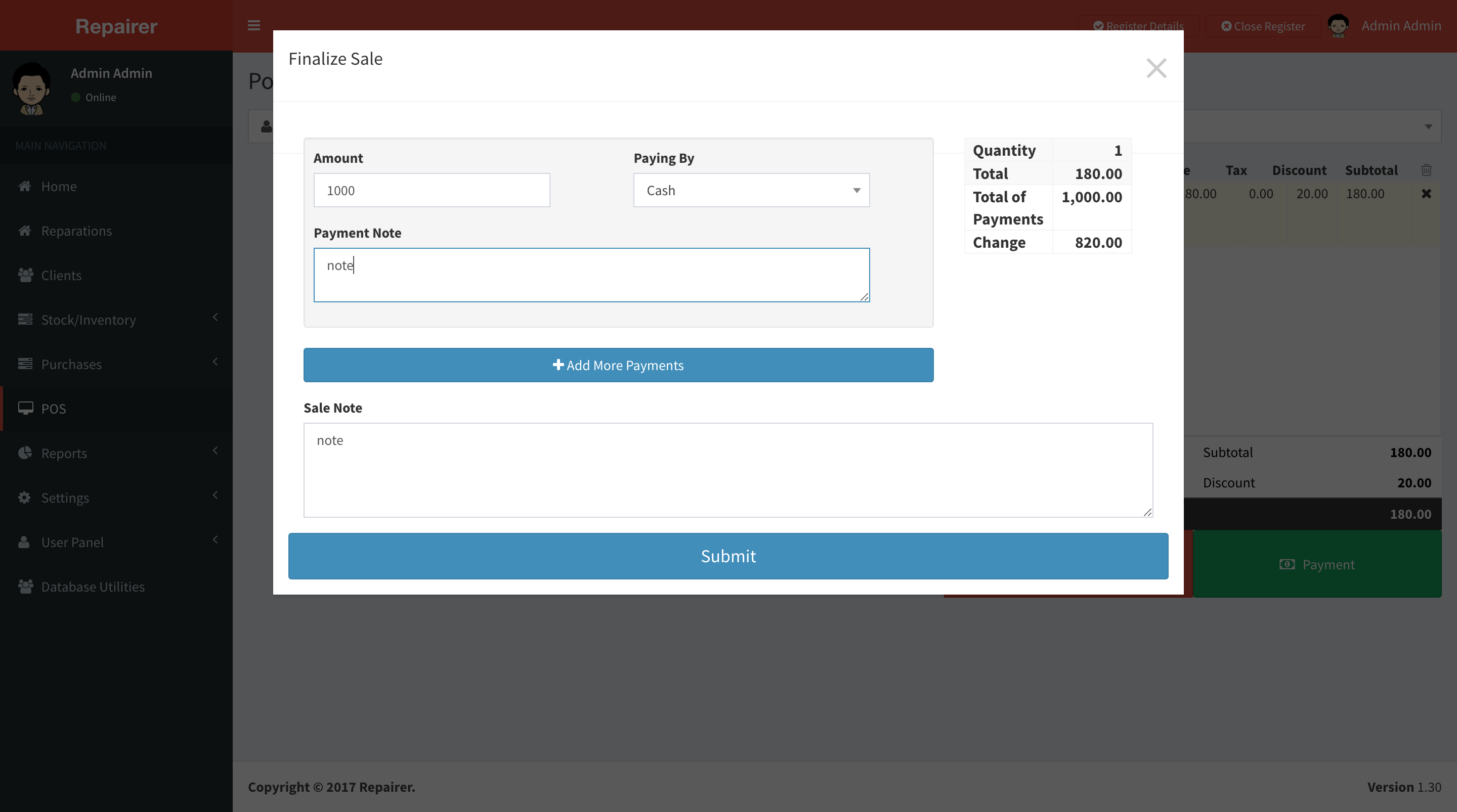Click the sidebar admin avatar image
This screenshot has width=1457, height=812.
[32, 89]
